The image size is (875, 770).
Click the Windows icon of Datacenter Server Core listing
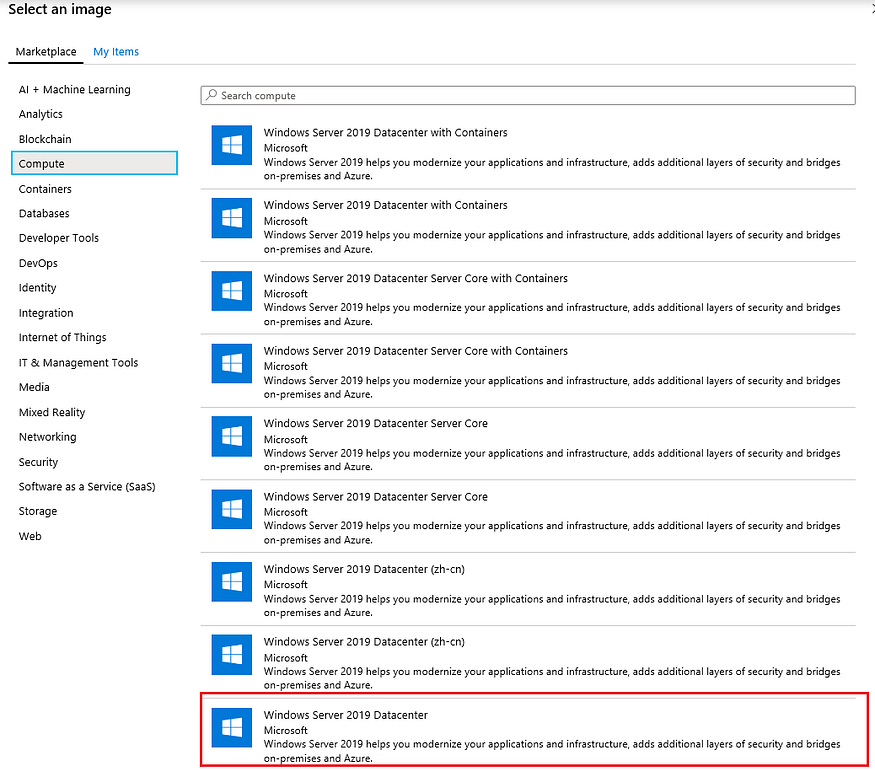(231, 437)
